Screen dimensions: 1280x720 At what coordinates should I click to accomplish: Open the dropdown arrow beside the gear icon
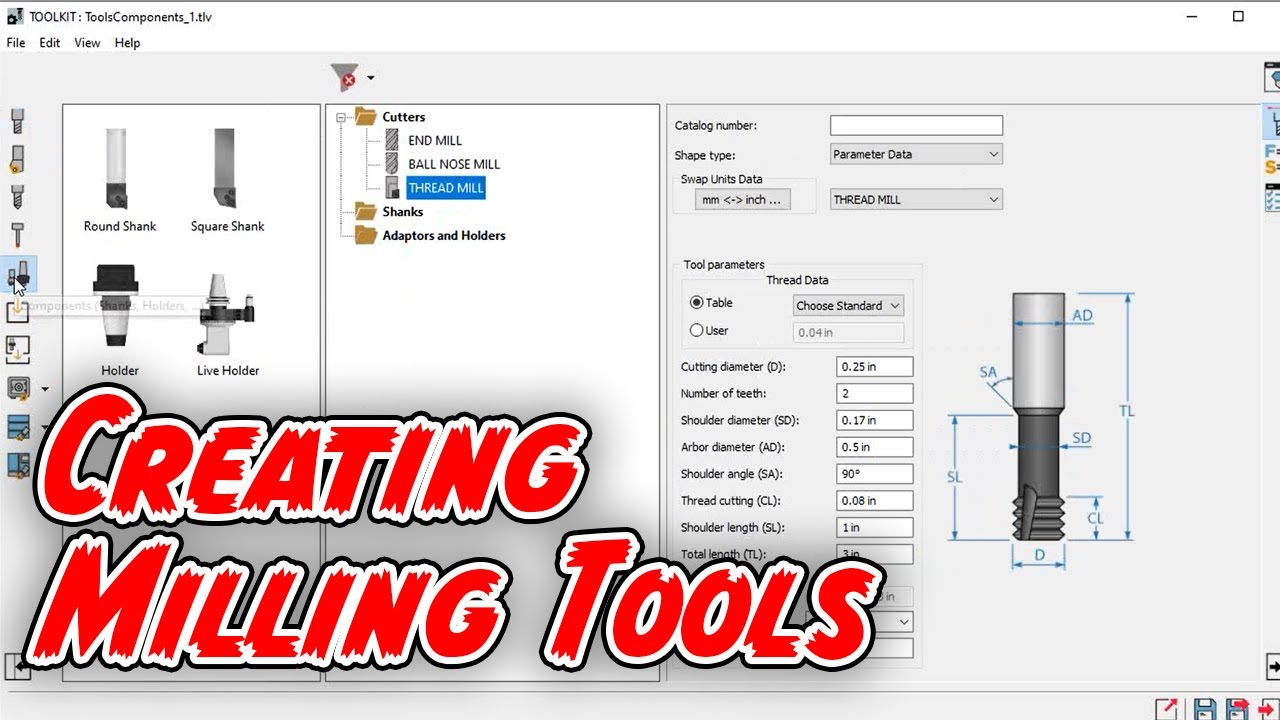(x=45, y=389)
